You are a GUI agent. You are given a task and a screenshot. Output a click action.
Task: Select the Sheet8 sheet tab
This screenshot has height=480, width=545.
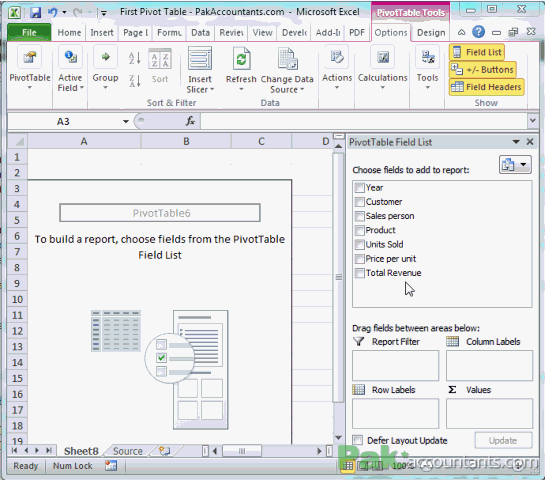[81, 451]
